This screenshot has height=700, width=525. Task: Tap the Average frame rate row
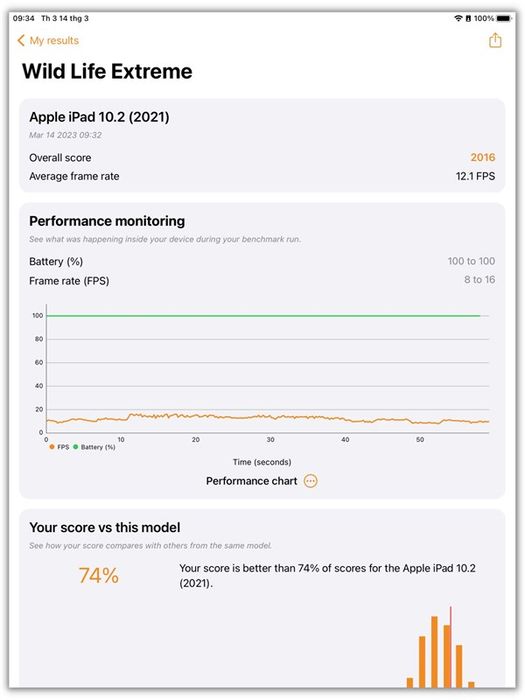point(262,176)
